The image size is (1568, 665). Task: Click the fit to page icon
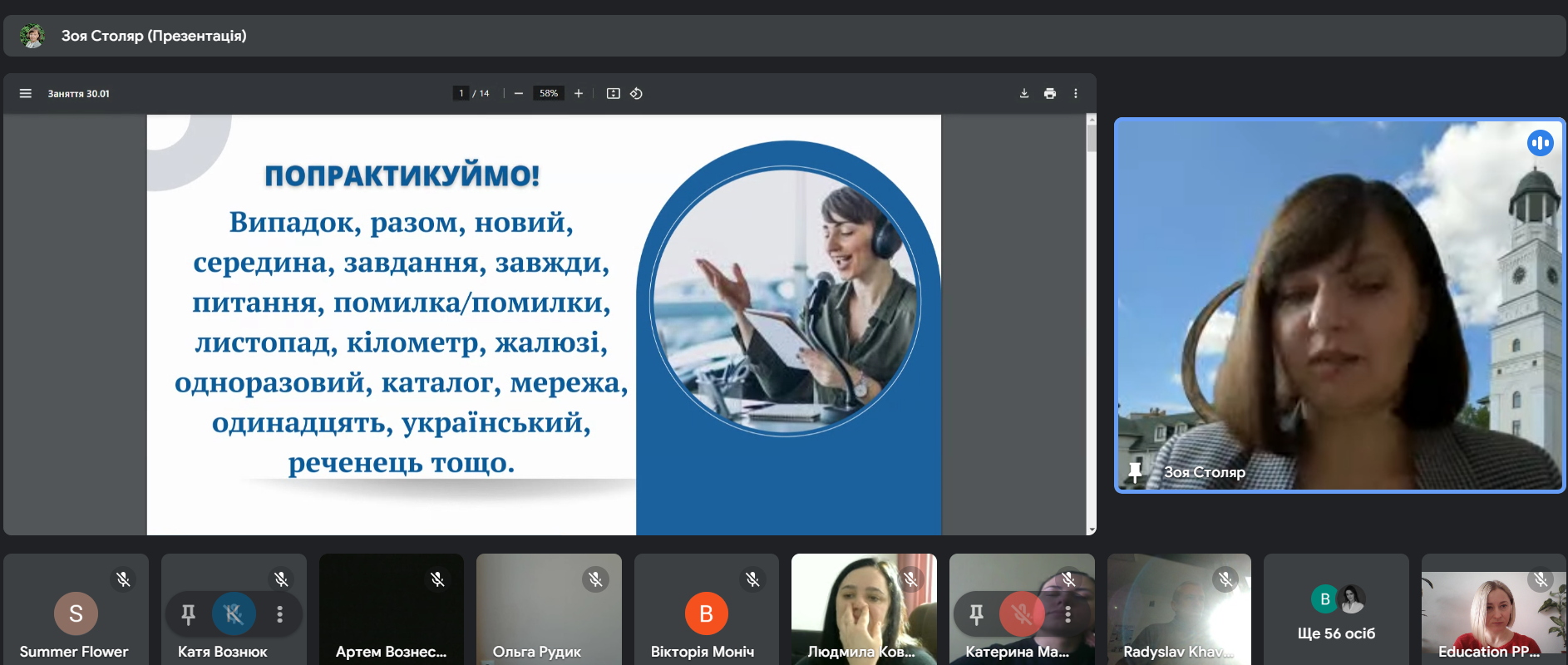[x=614, y=94]
